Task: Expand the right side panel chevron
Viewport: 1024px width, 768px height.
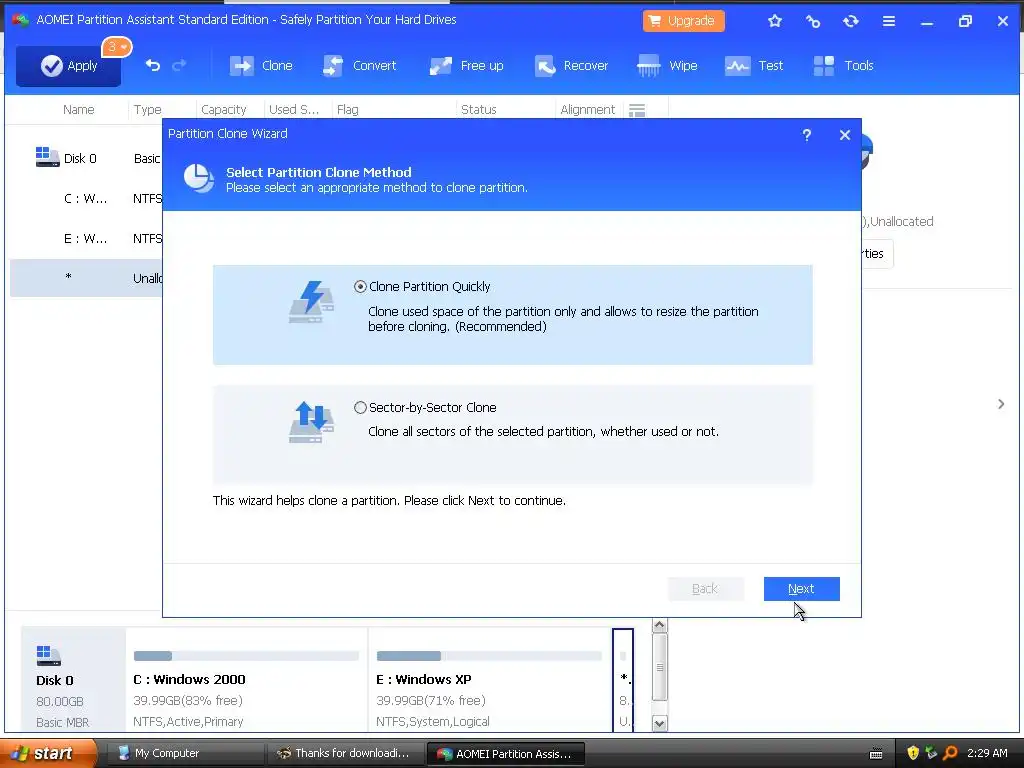Action: pyautogui.click(x=1001, y=404)
